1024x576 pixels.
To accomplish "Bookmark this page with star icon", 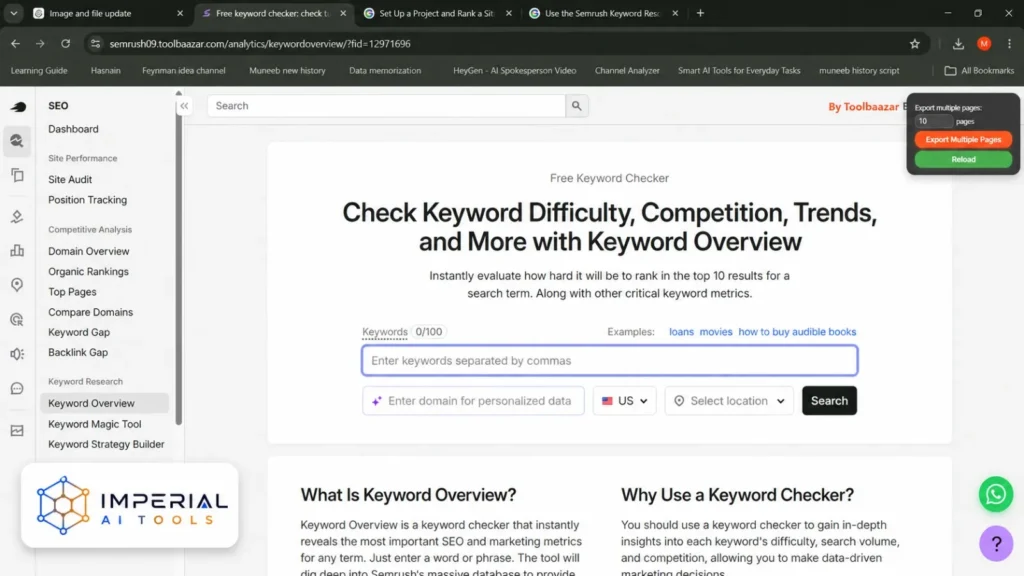I will pyautogui.click(x=914, y=44).
